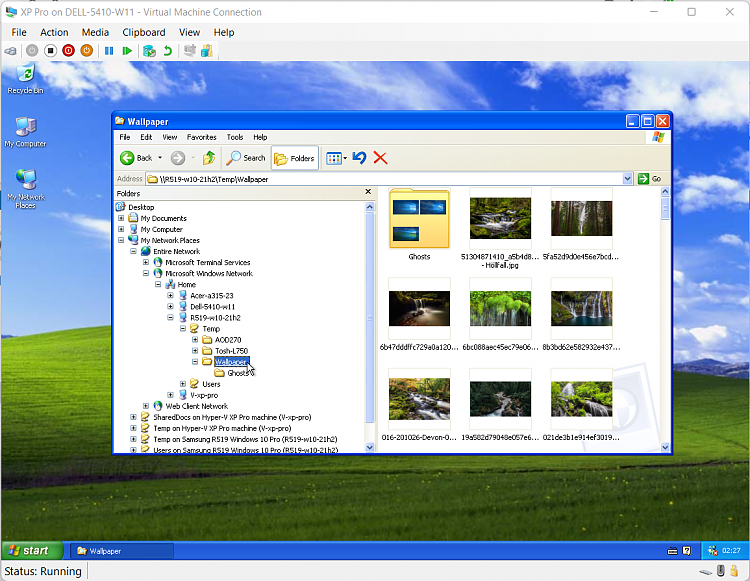Viewport: 750px width, 581px height.
Task: Go Back in the Wallpaper explorer window
Action: pos(136,158)
